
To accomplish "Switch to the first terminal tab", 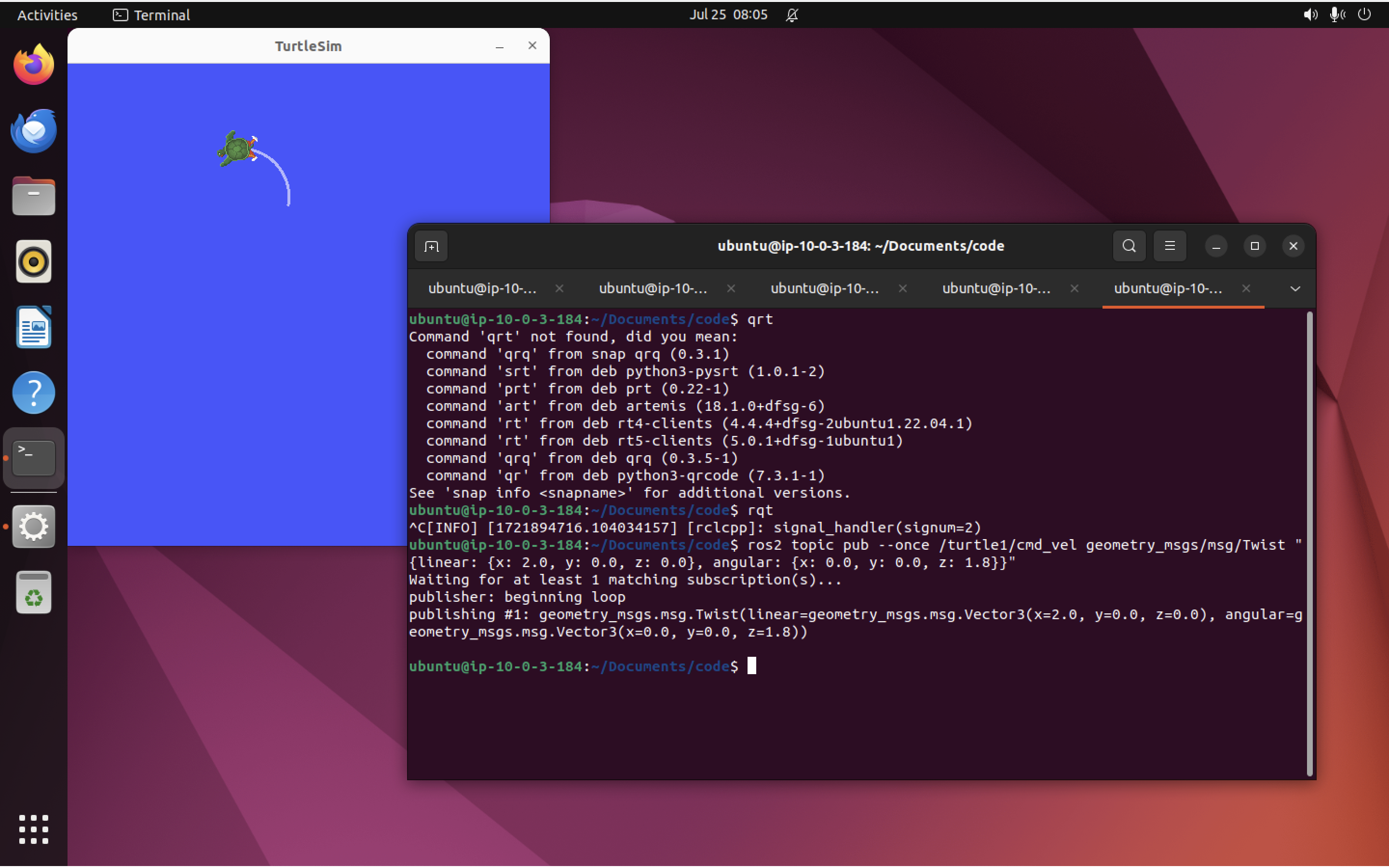I will point(482,289).
